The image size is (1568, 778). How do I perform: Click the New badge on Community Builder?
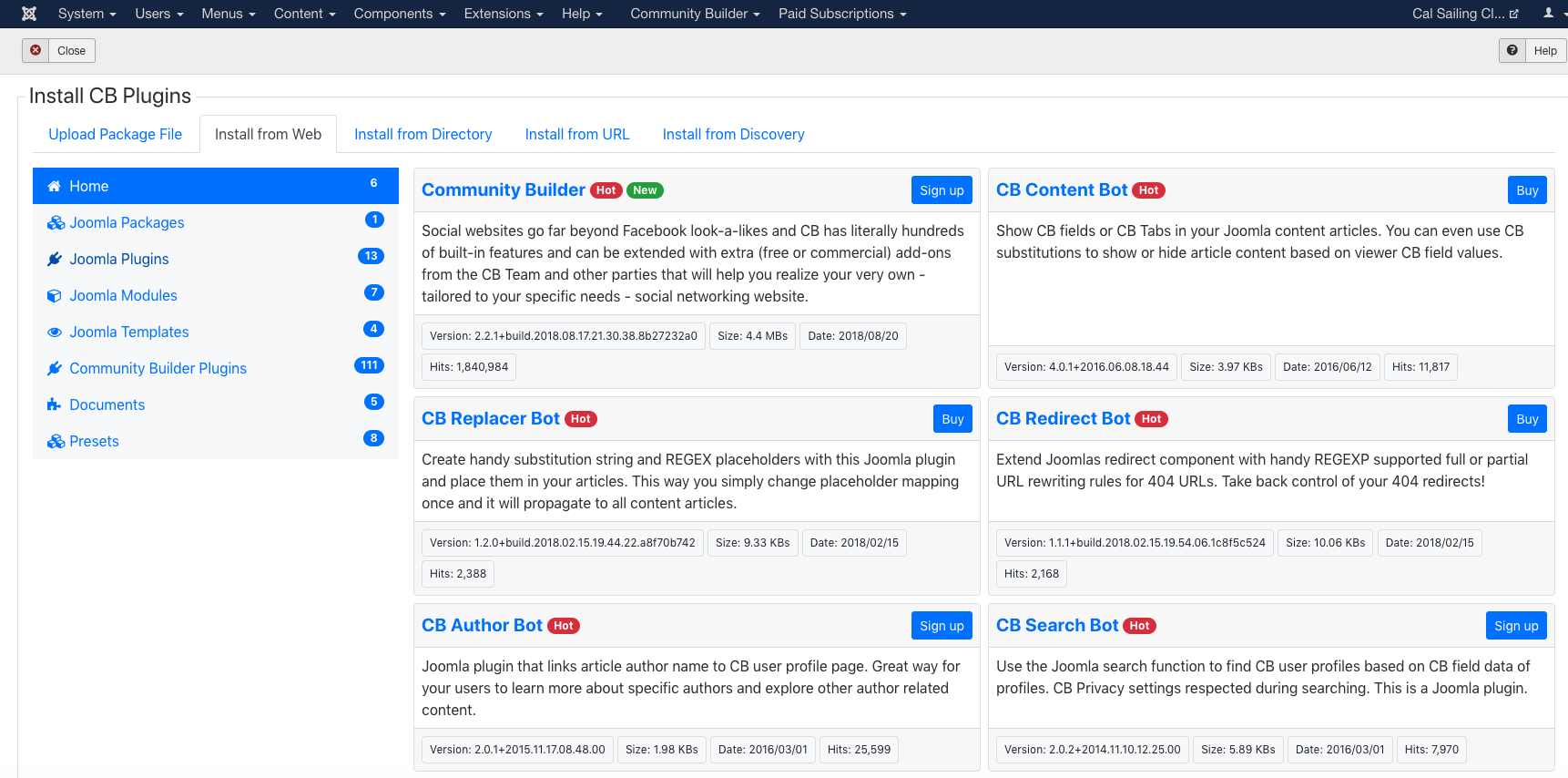coord(645,190)
